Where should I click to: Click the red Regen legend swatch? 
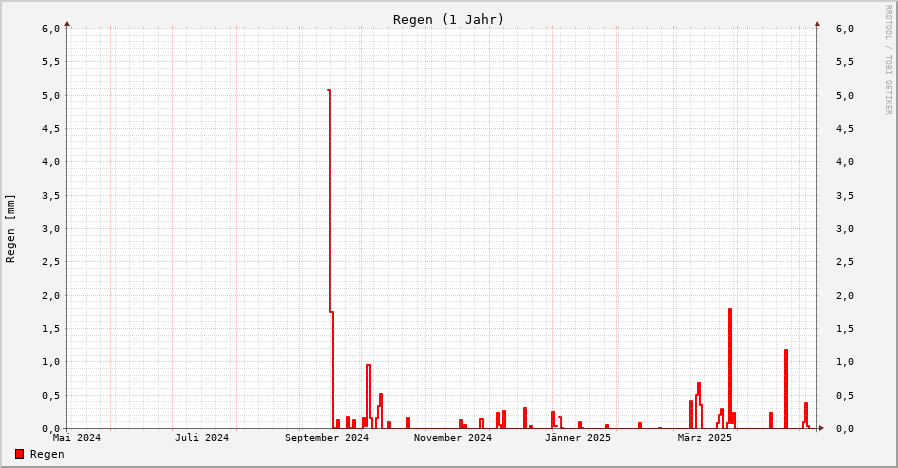coord(19,454)
